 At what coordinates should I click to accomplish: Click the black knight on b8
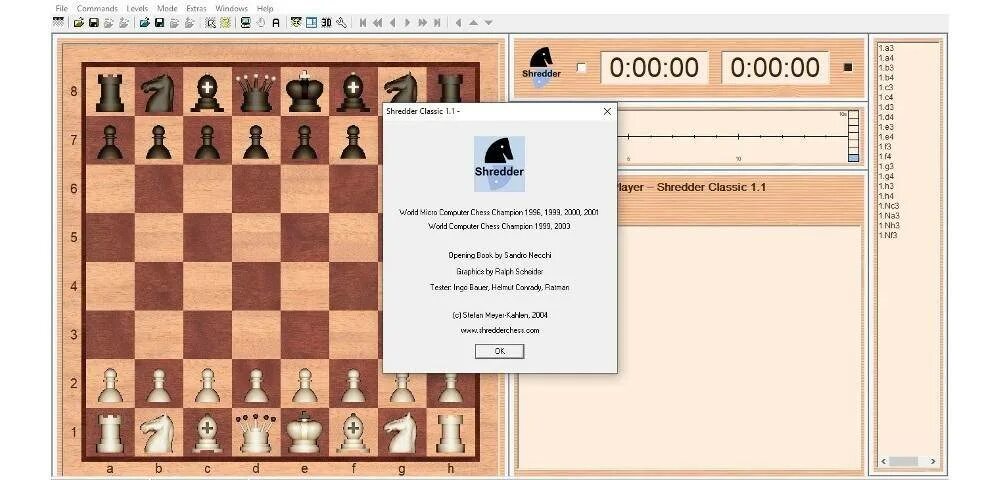click(x=158, y=93)
